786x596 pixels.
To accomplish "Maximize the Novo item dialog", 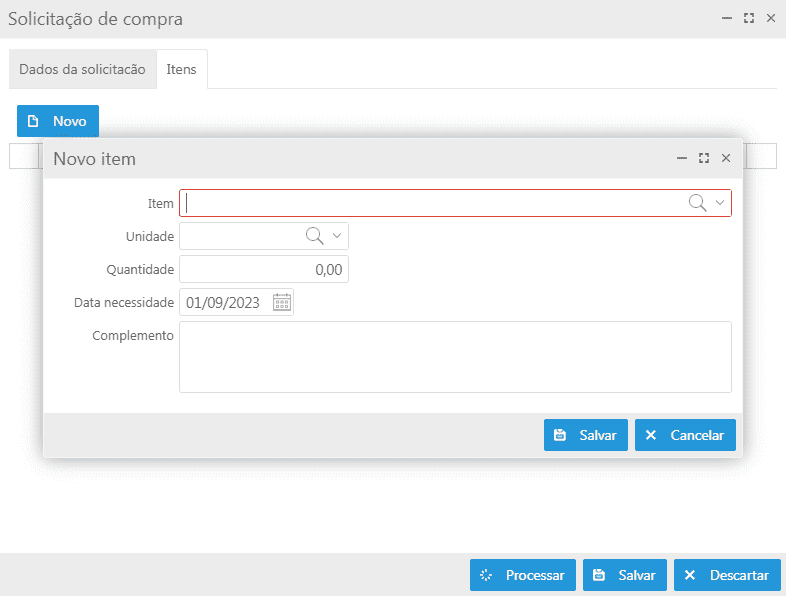I will pyautogui.click(x=704, y=158).
